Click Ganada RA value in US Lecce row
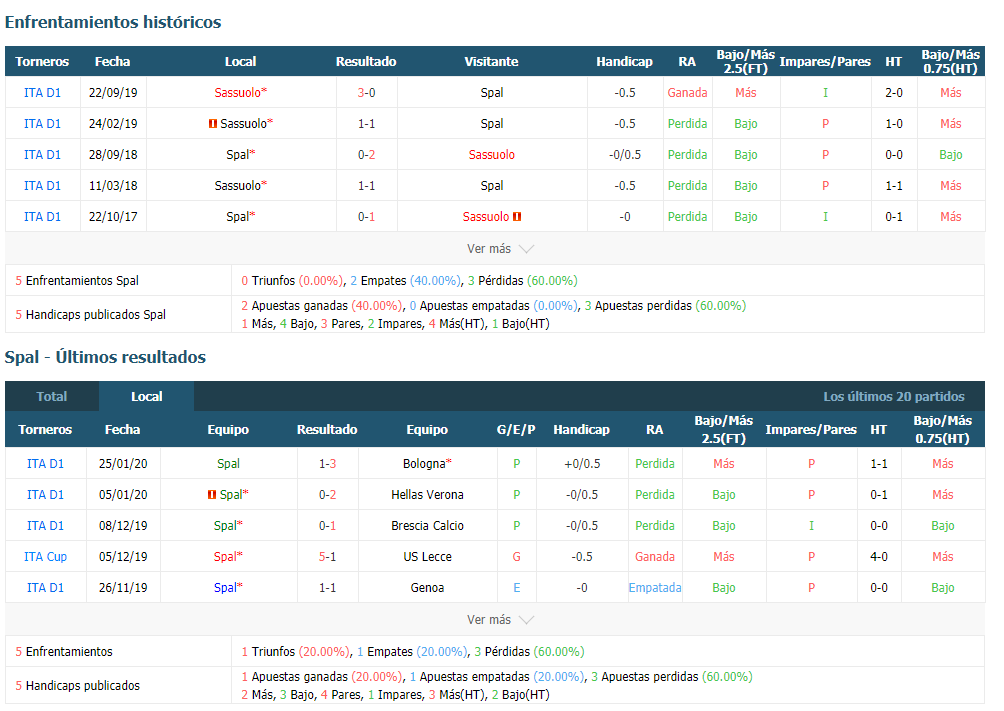 click(x=654, y=557)
